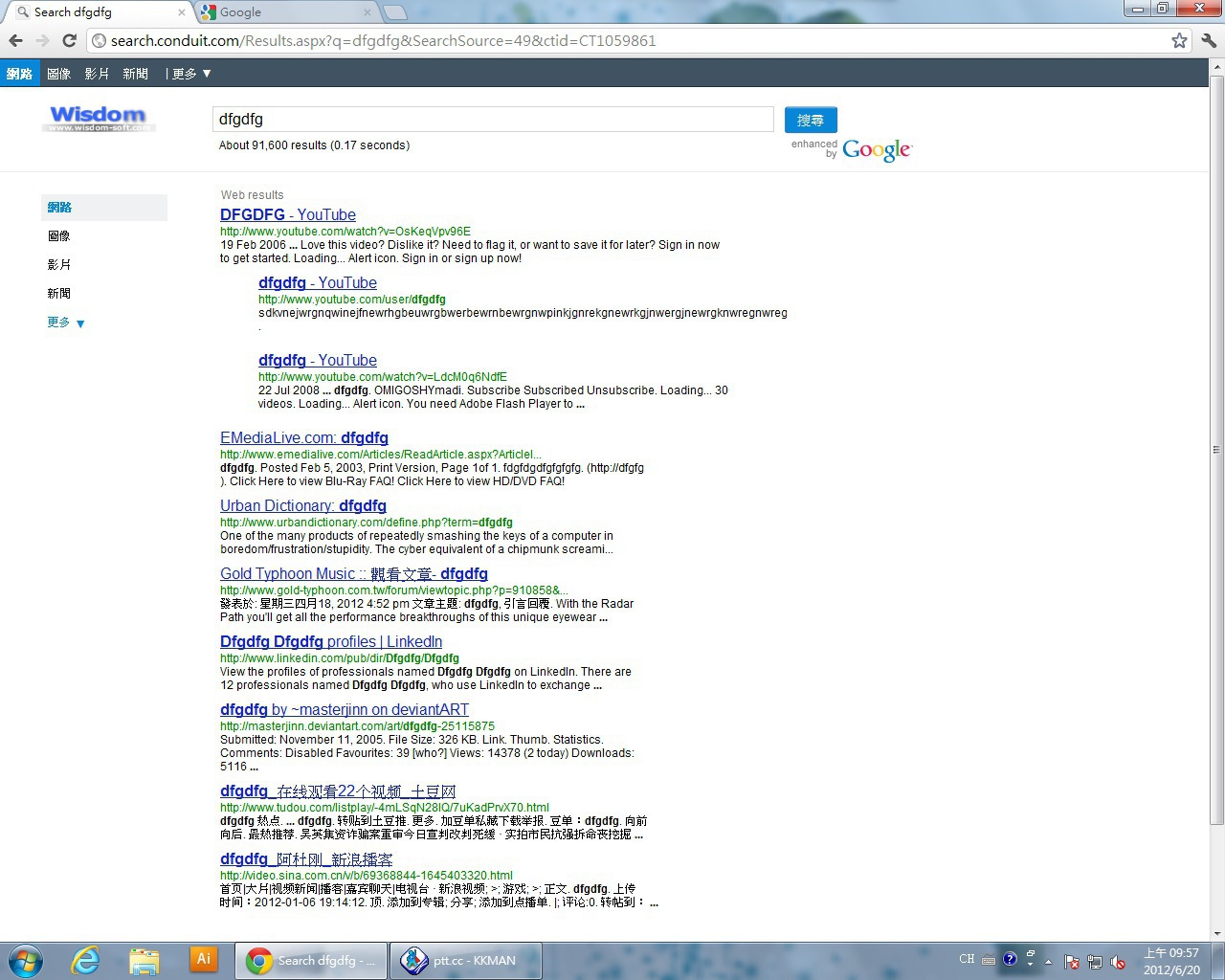The image size is (1225, 980).
Task: Click the network icon in the tray
Action: click(x=1095, y=962)
